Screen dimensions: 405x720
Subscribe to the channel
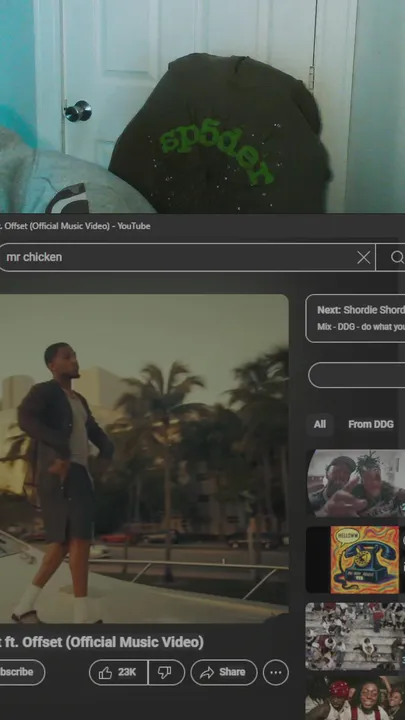[22, 672]
